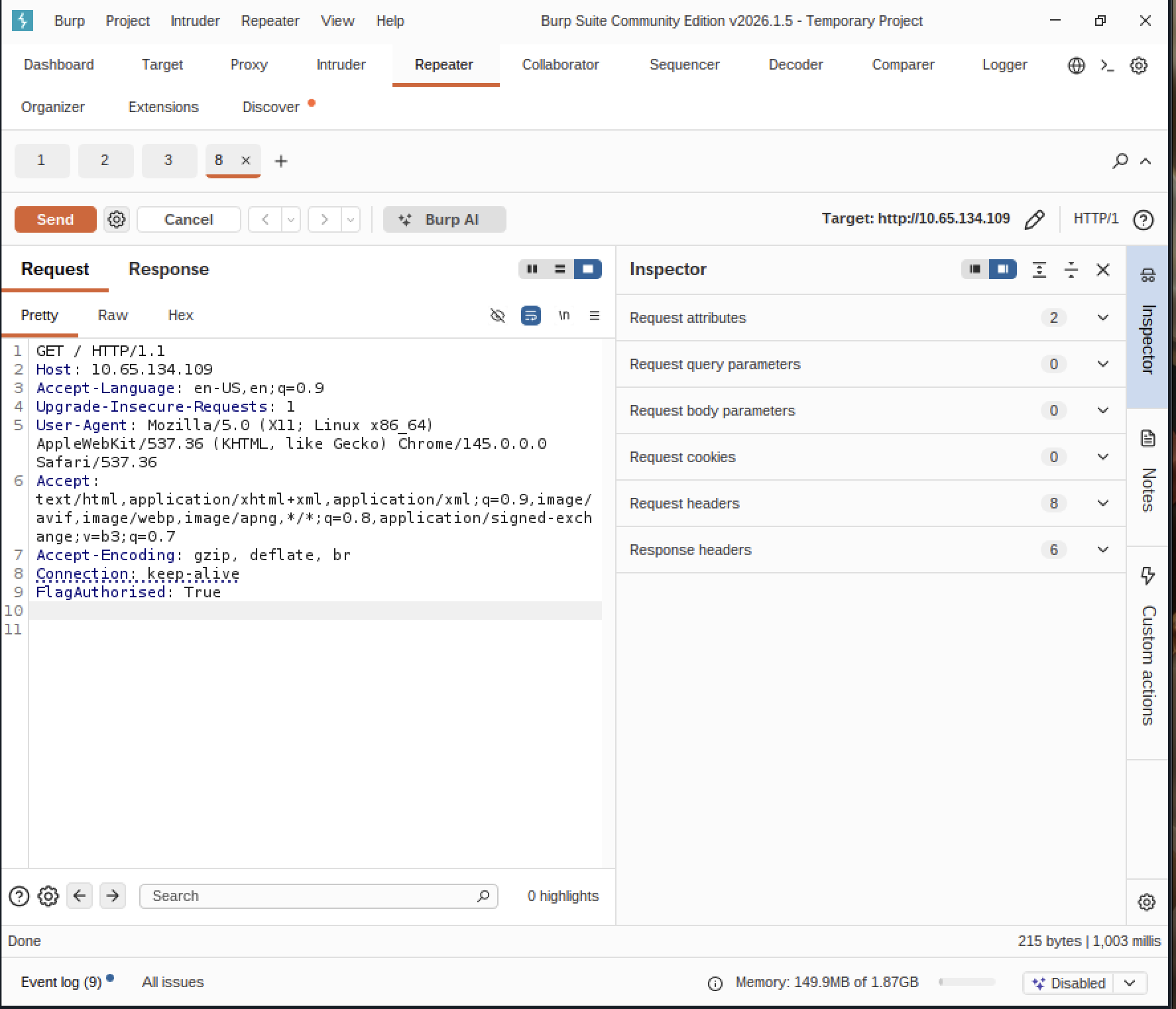Open the forward history dropdown arrow

pyautogui.click(x=351, y=219)
